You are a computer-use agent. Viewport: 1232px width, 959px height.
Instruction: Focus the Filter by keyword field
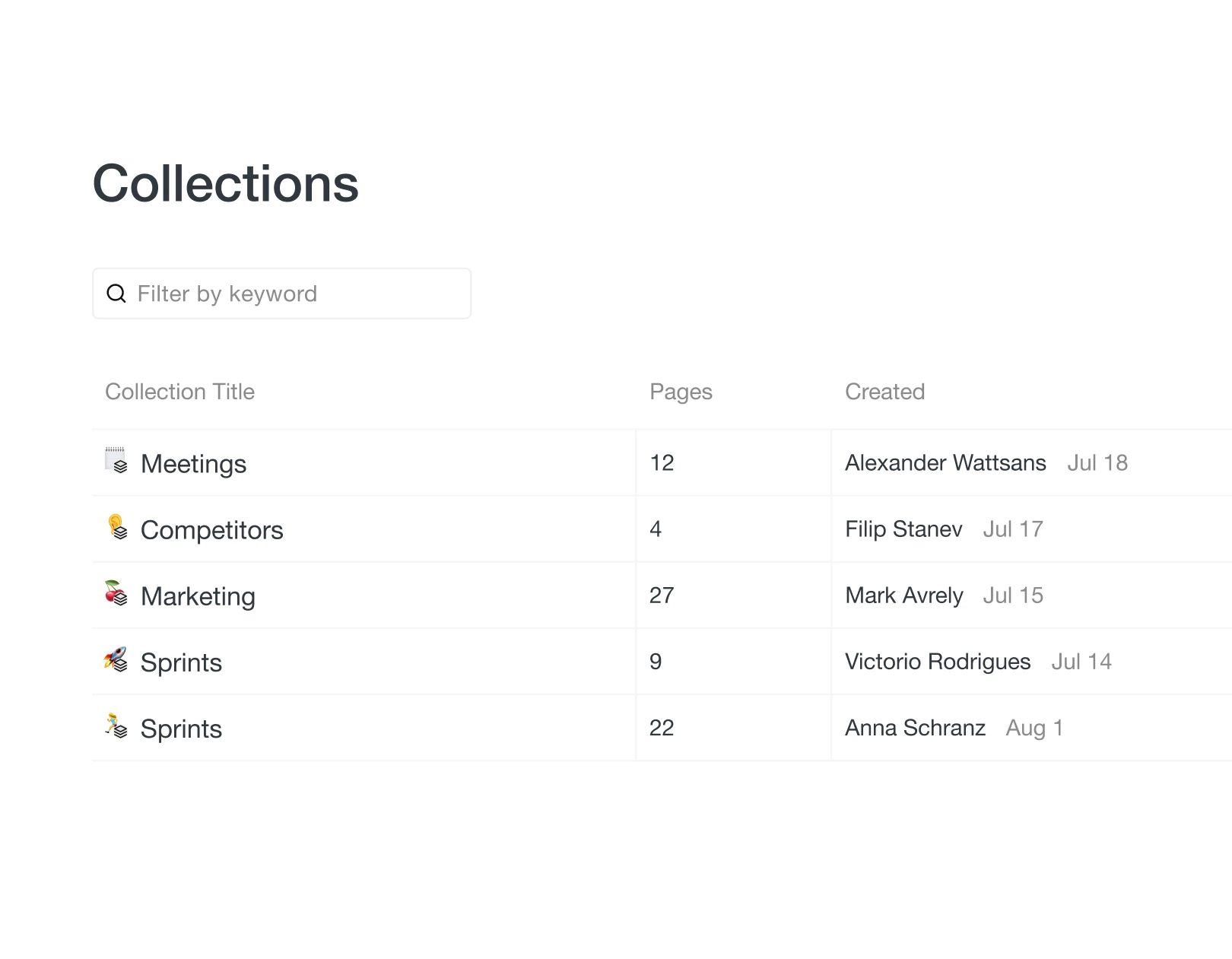click(x=297, y=294)
